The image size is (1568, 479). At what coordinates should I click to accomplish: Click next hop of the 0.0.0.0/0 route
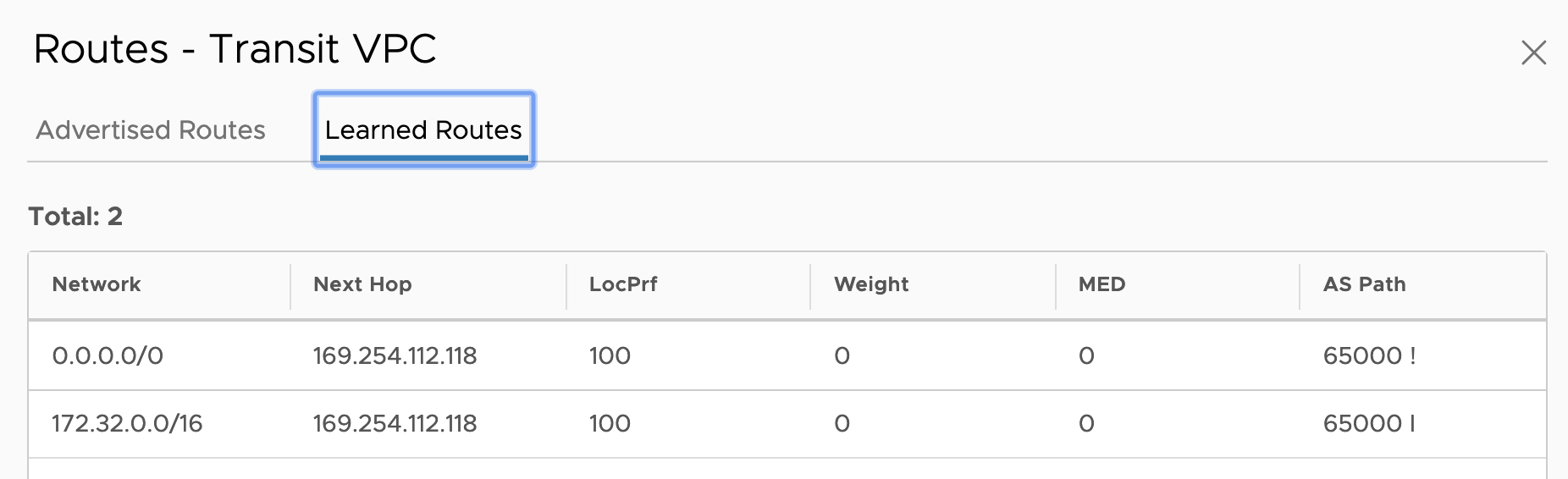(x=395, y=355)
